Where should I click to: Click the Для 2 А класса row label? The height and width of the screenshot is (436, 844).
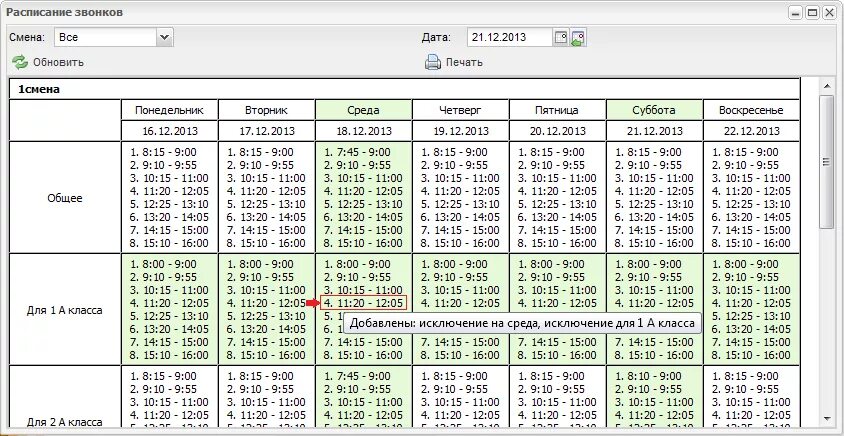tap(65, 423)
